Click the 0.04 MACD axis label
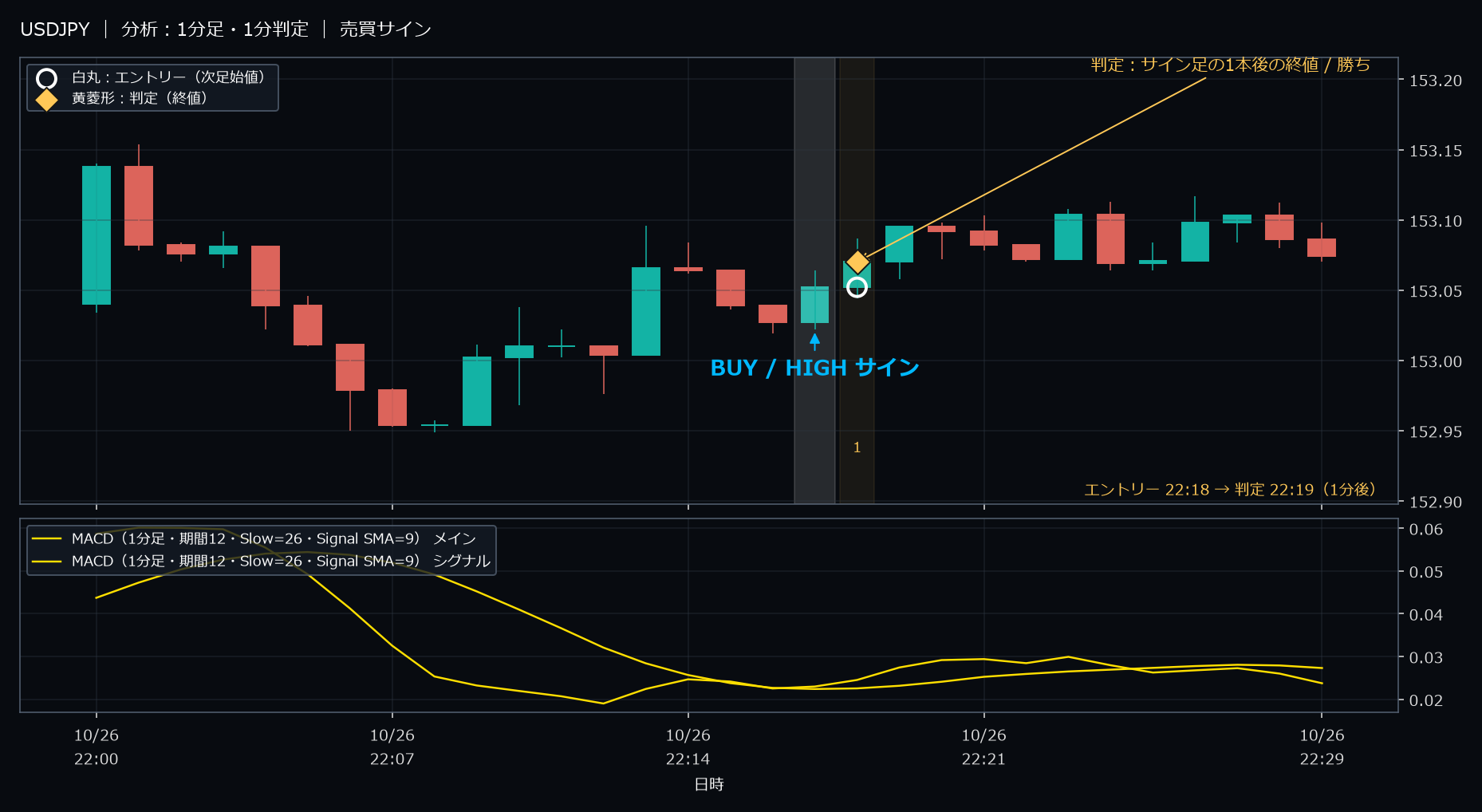Viewport: 1482px width, 812px height. click(1426, 615)
